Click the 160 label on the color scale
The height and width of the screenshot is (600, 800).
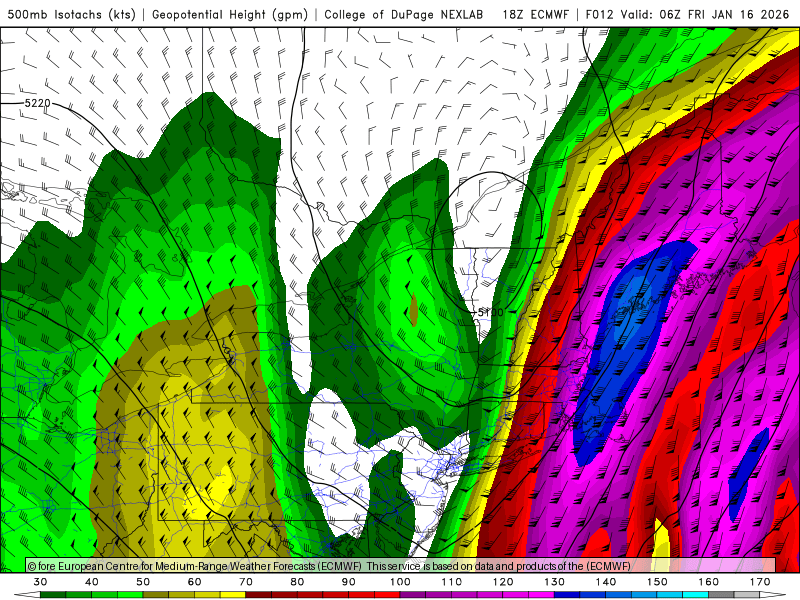pyautogui.click(x=709, y=582)
